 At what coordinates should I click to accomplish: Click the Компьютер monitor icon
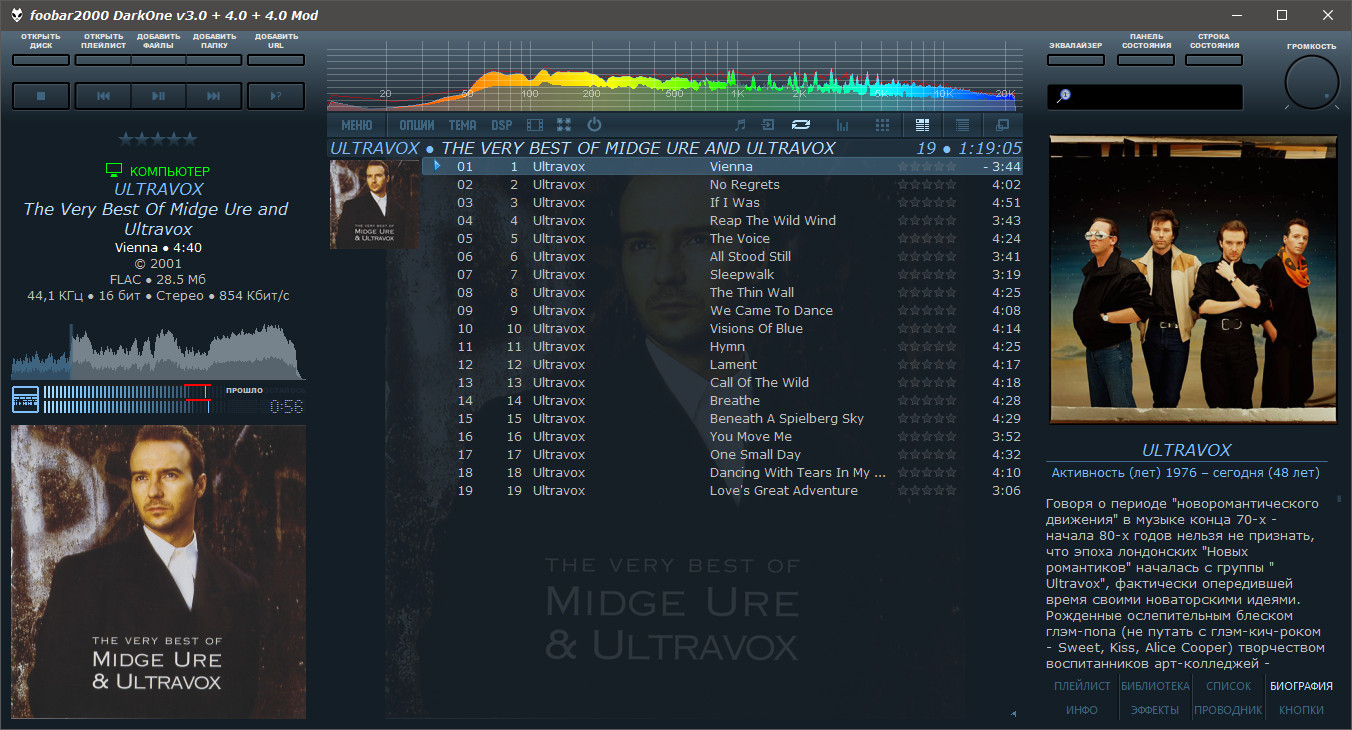pos(113,171)
